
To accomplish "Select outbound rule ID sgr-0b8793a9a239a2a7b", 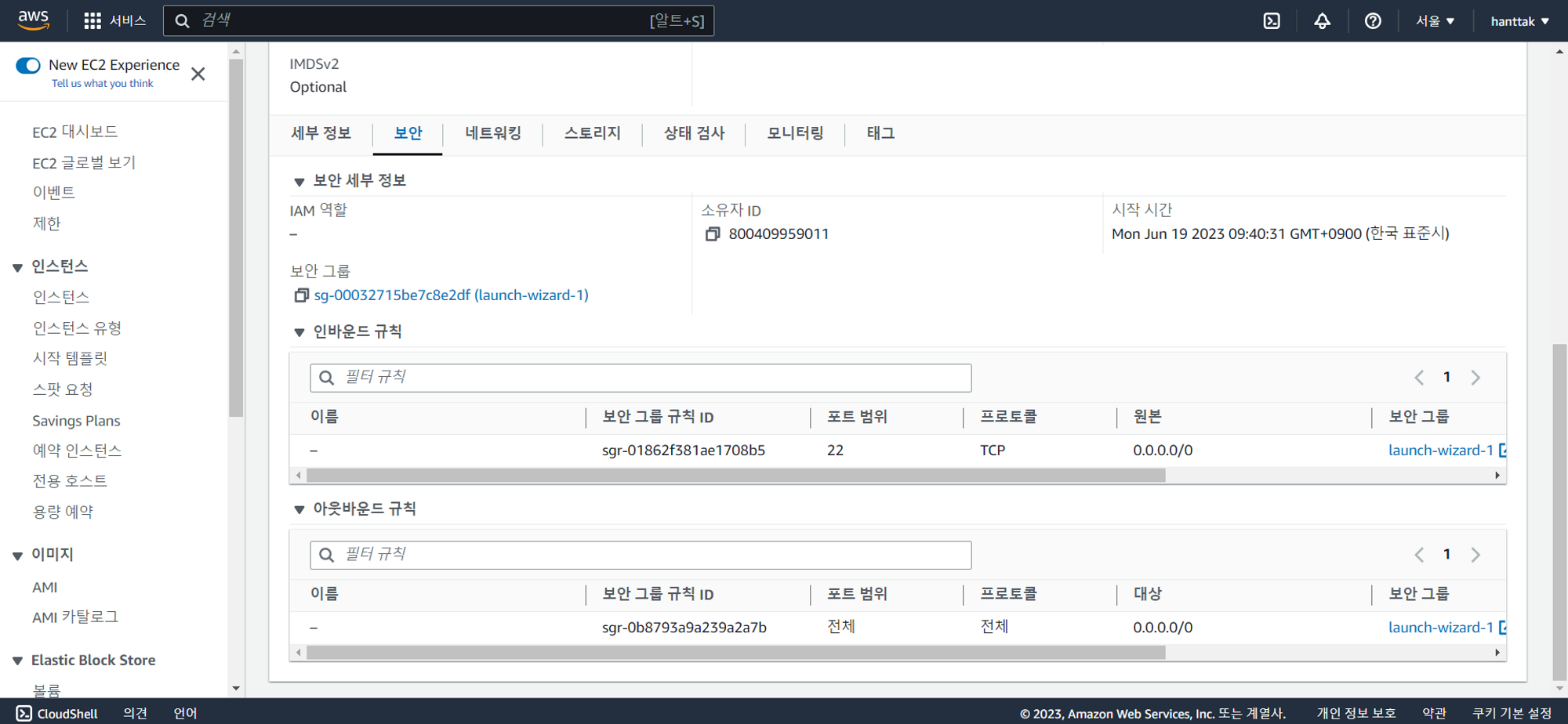I will click(684, 628).
